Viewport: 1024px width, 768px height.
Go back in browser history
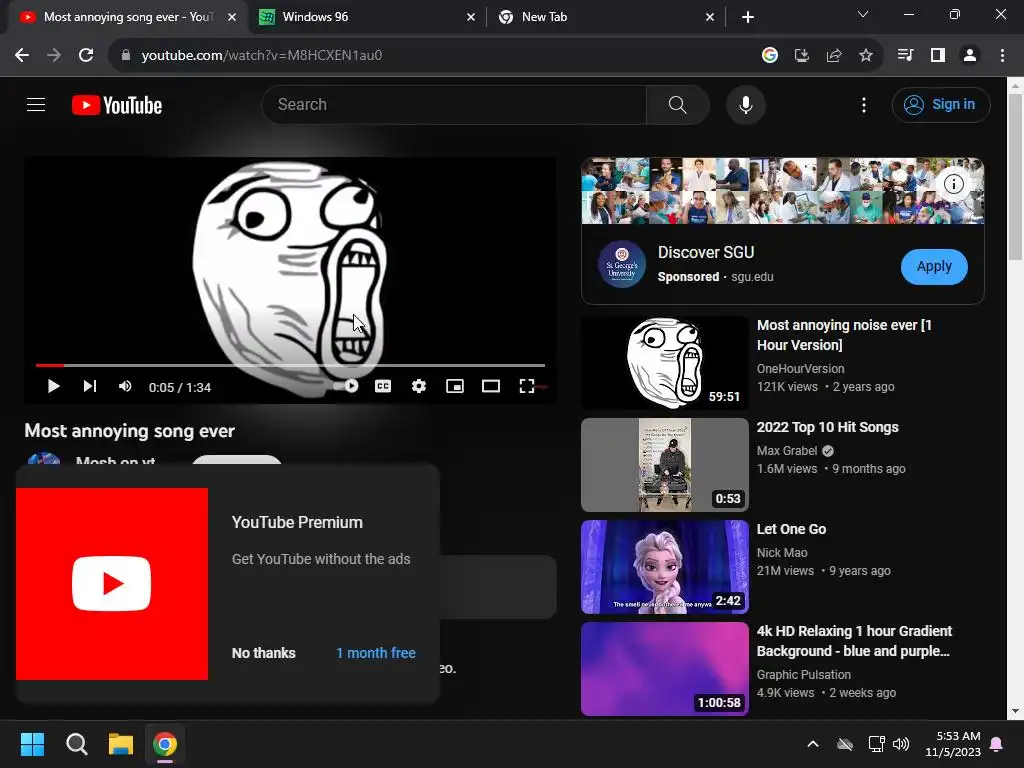click(22, 56)
